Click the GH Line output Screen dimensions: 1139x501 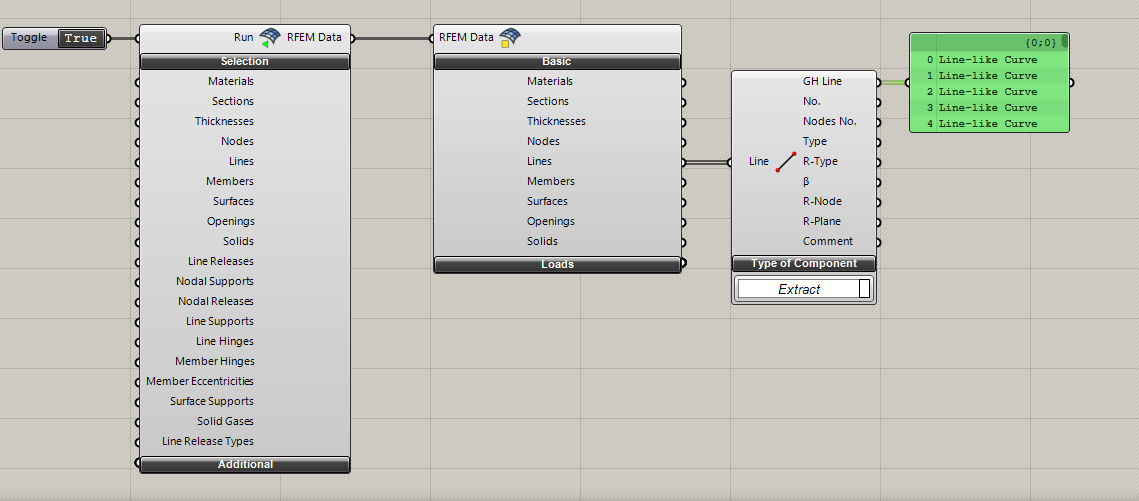point(822,81)
